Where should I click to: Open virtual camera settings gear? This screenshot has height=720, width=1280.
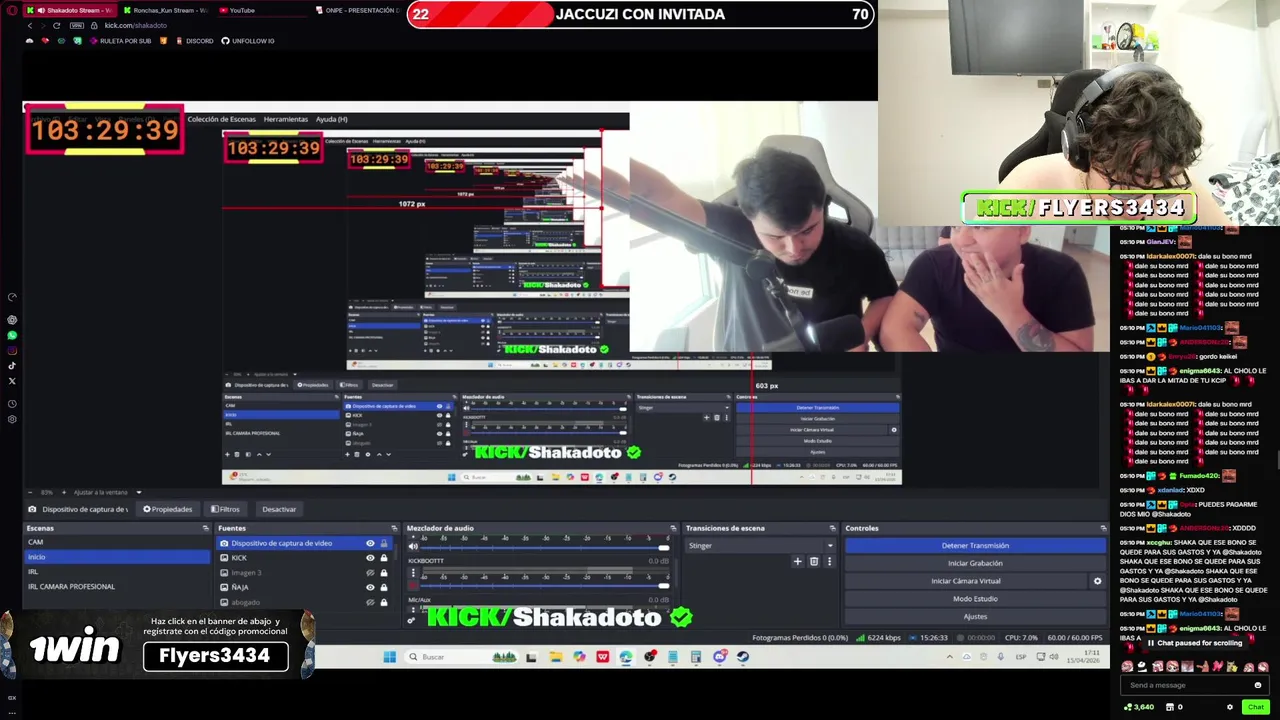(x=1097, y=581)
